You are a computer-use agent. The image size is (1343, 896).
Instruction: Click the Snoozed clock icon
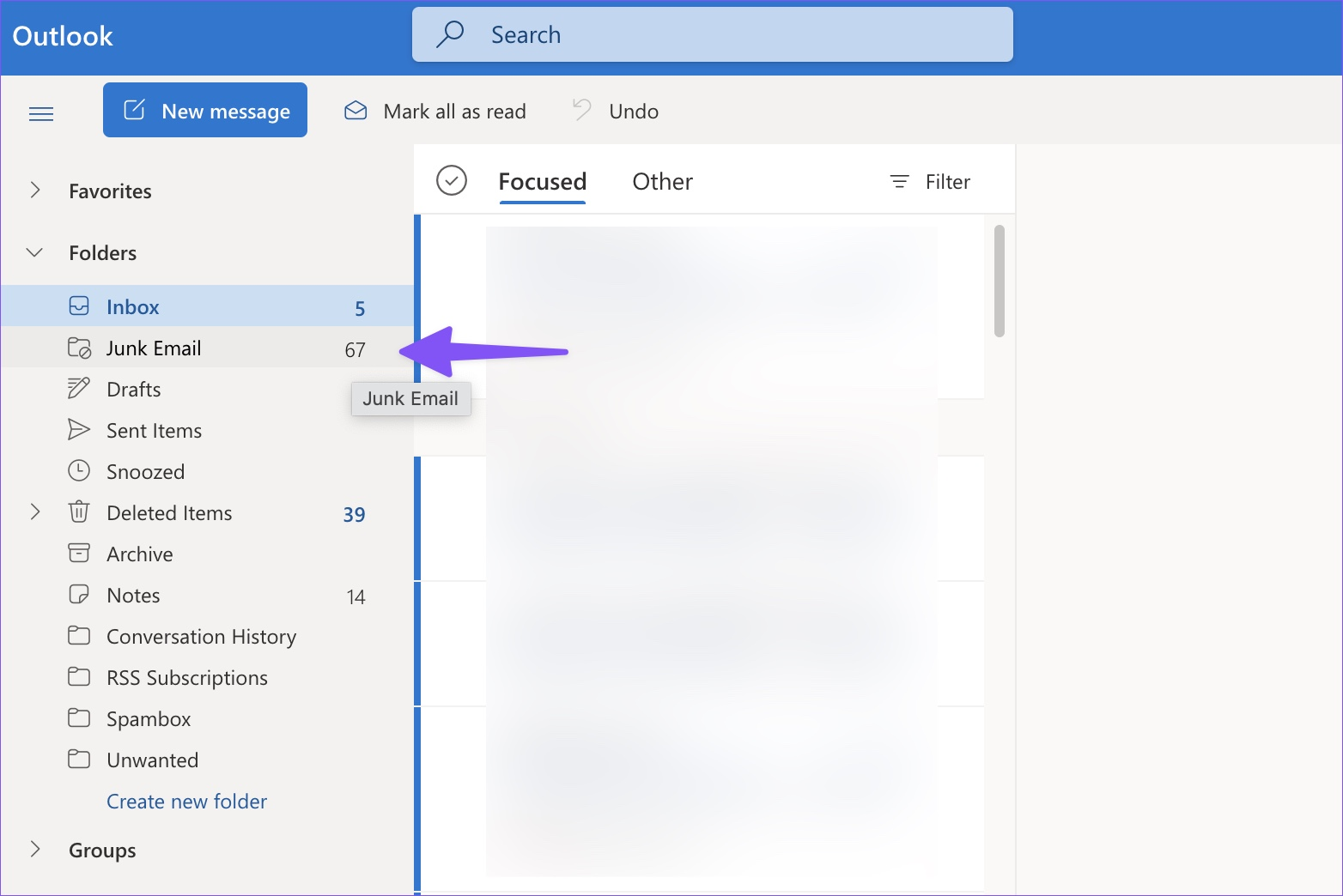coord(79,470)
